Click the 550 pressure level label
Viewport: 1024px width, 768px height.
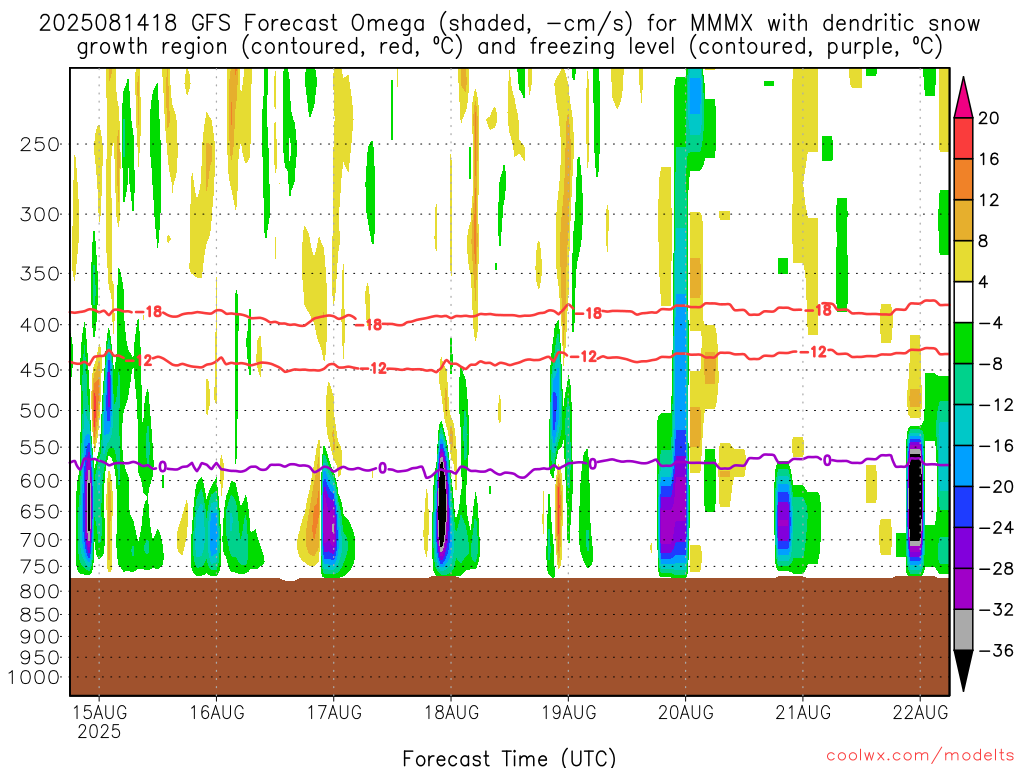[x=40, y=447]
